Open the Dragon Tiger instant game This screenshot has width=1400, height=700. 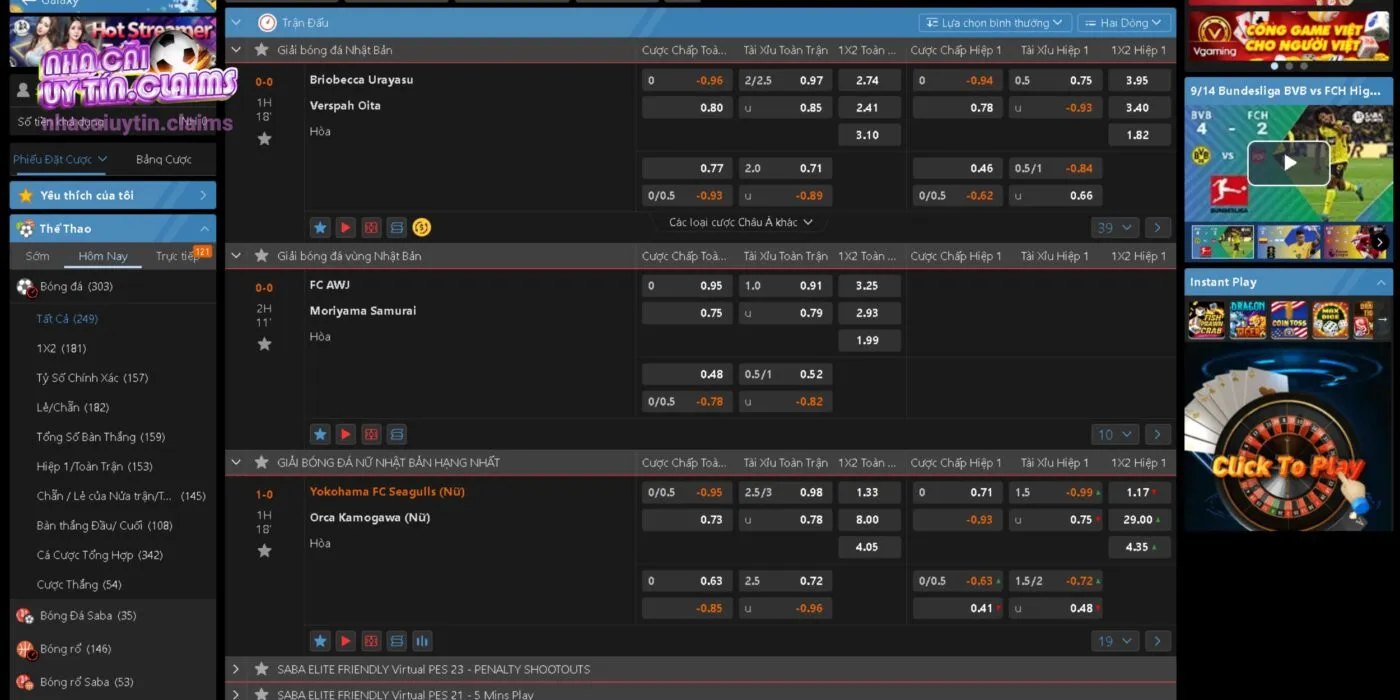[x=1248, y=320]
